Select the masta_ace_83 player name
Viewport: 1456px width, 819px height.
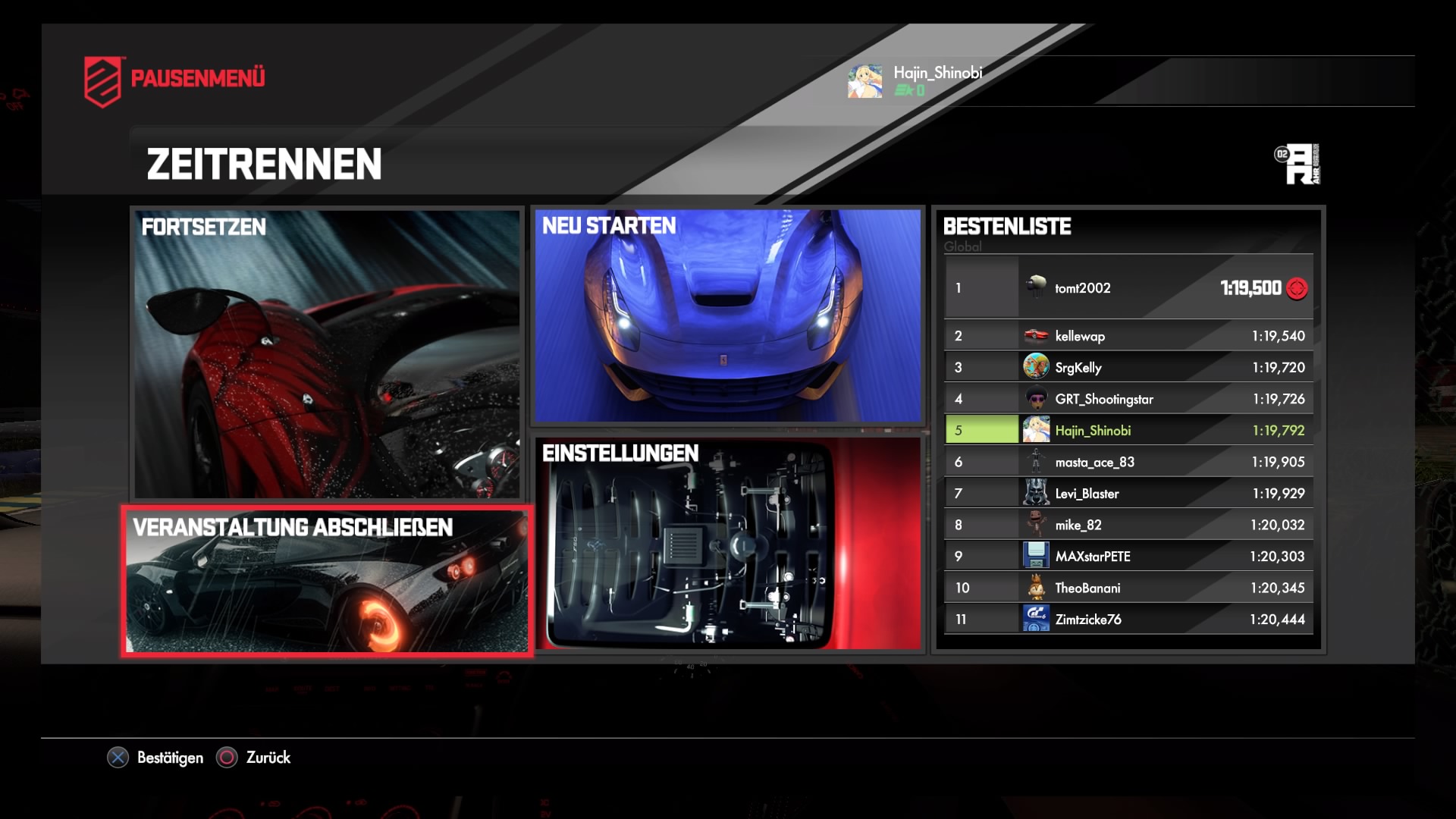1094,462
